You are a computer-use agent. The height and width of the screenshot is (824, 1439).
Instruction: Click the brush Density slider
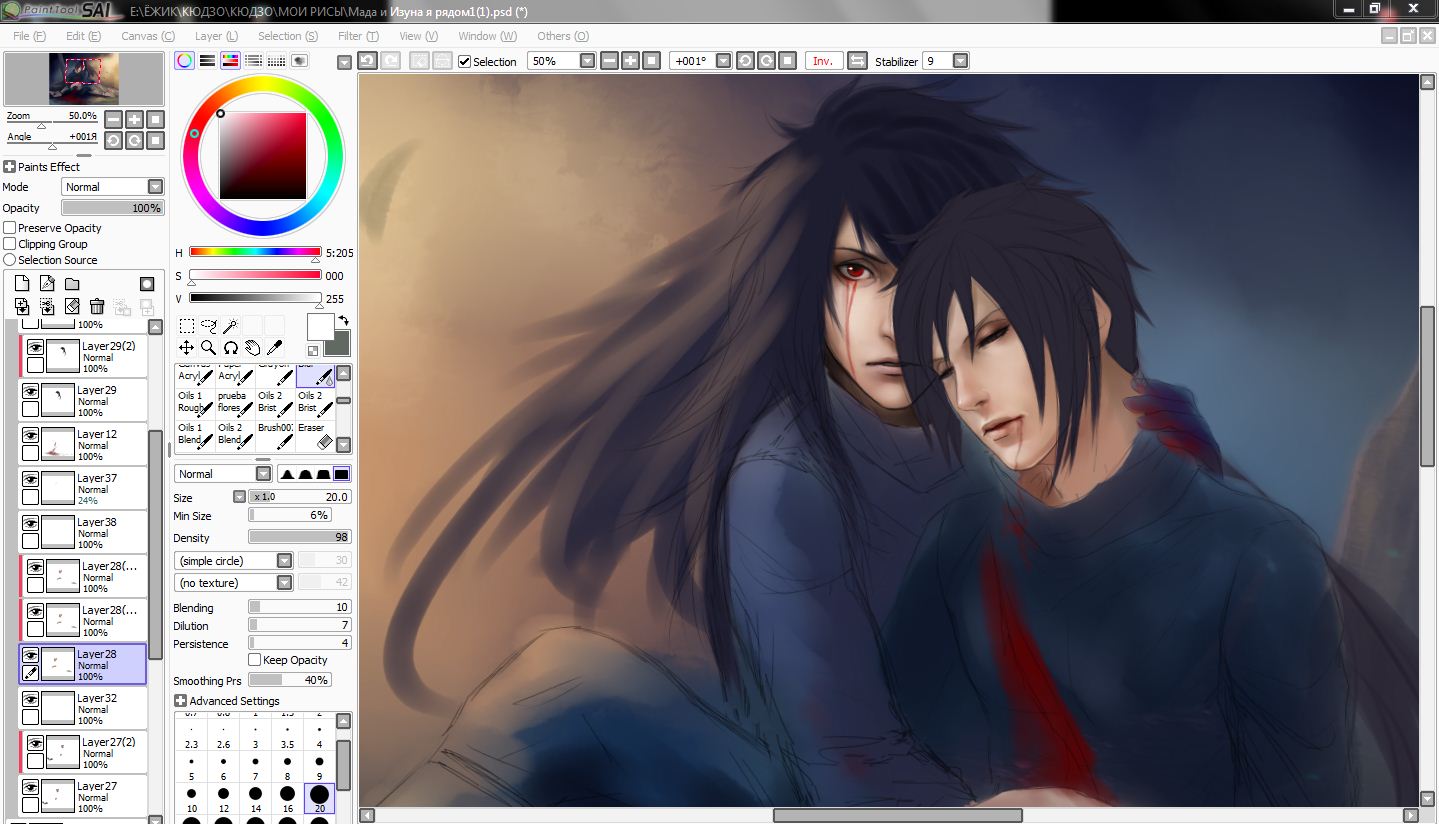tap(300, 537)
